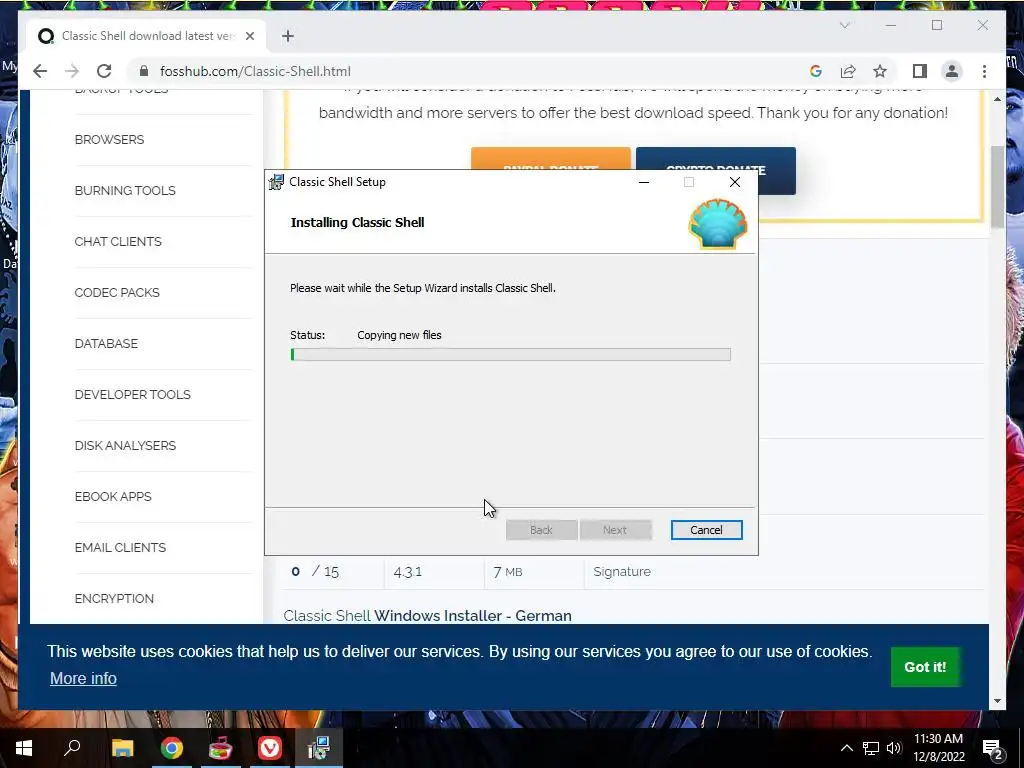
Task: Open CODEC PACKS category
Action: tap(117, 293)
